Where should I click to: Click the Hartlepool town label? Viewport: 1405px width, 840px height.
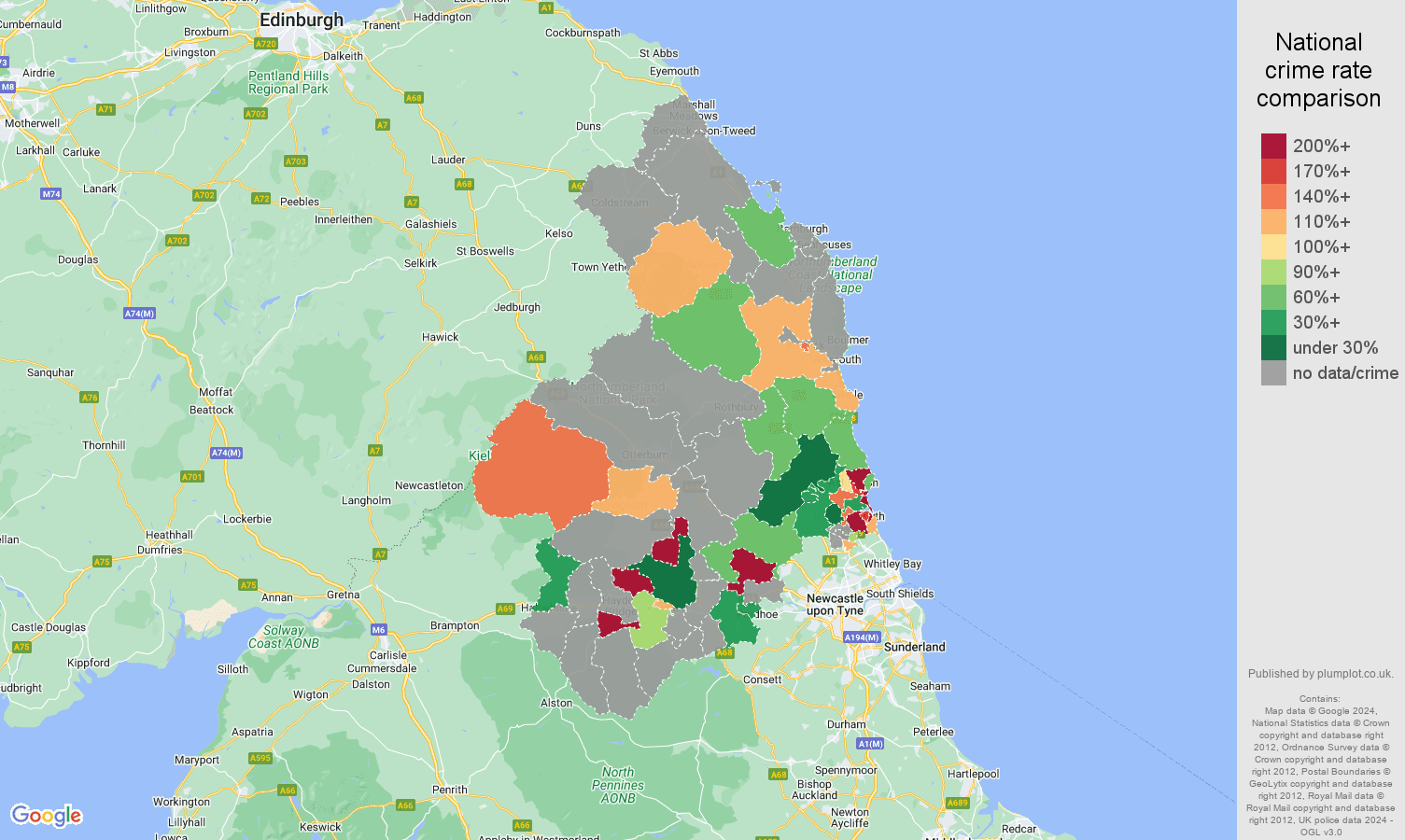pos(973,774)
